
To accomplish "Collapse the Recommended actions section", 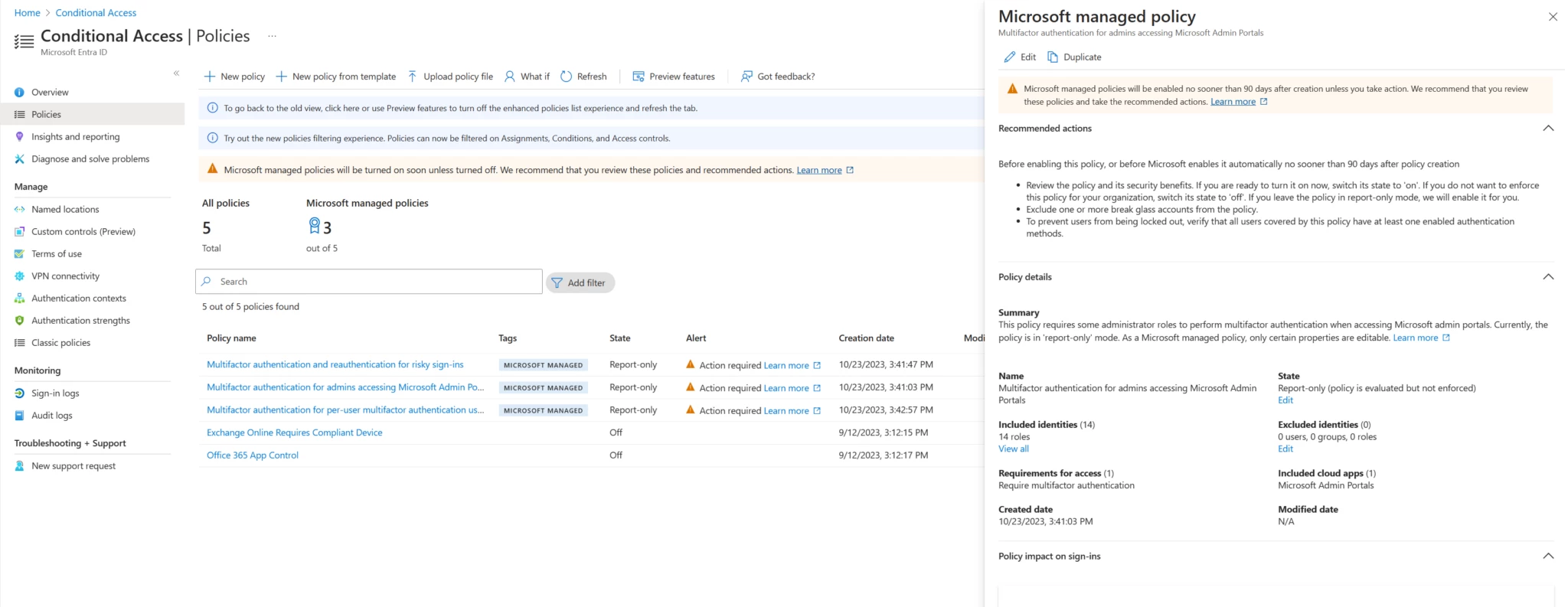I will tap(1548, 129).
